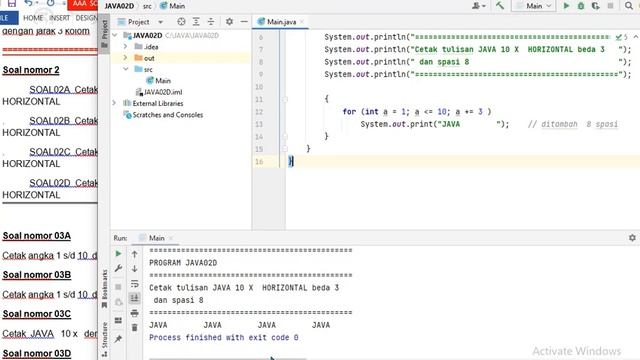Print the console output
This screenshot has width=640, height=360.
(x=135, y=313)
